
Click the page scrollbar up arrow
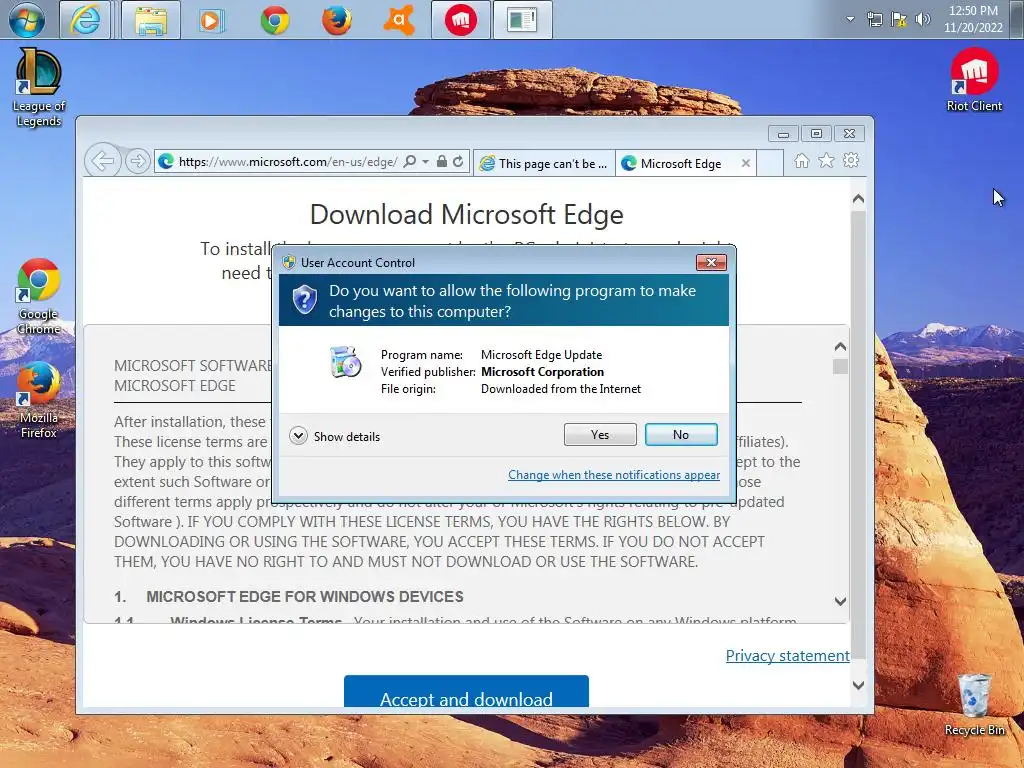point(859,199)
